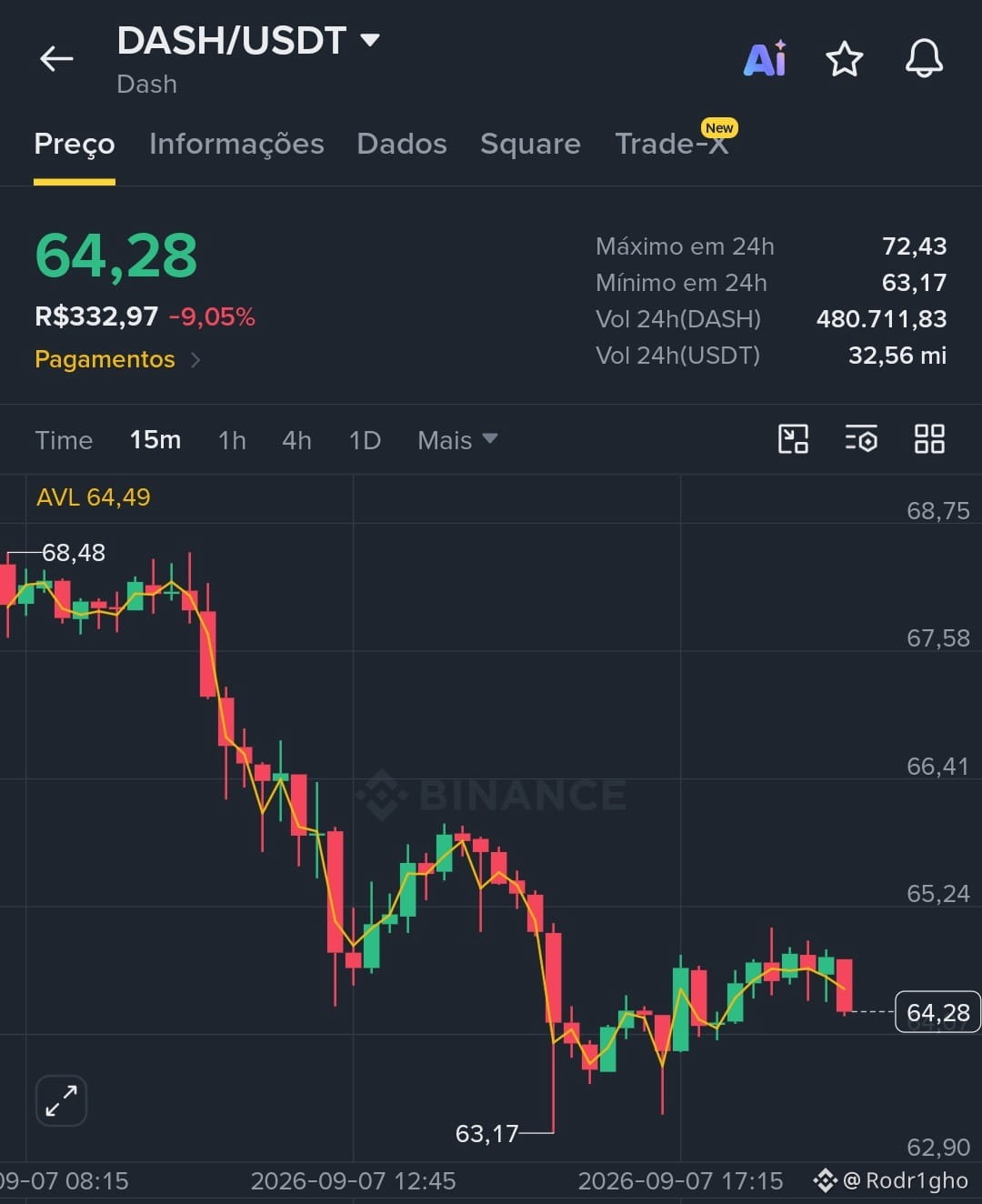Viewport: 982px width, 1204px height.
Task: Click the 64,28 current price marker
Action: pyautogui.click(x=937, y=1012)
